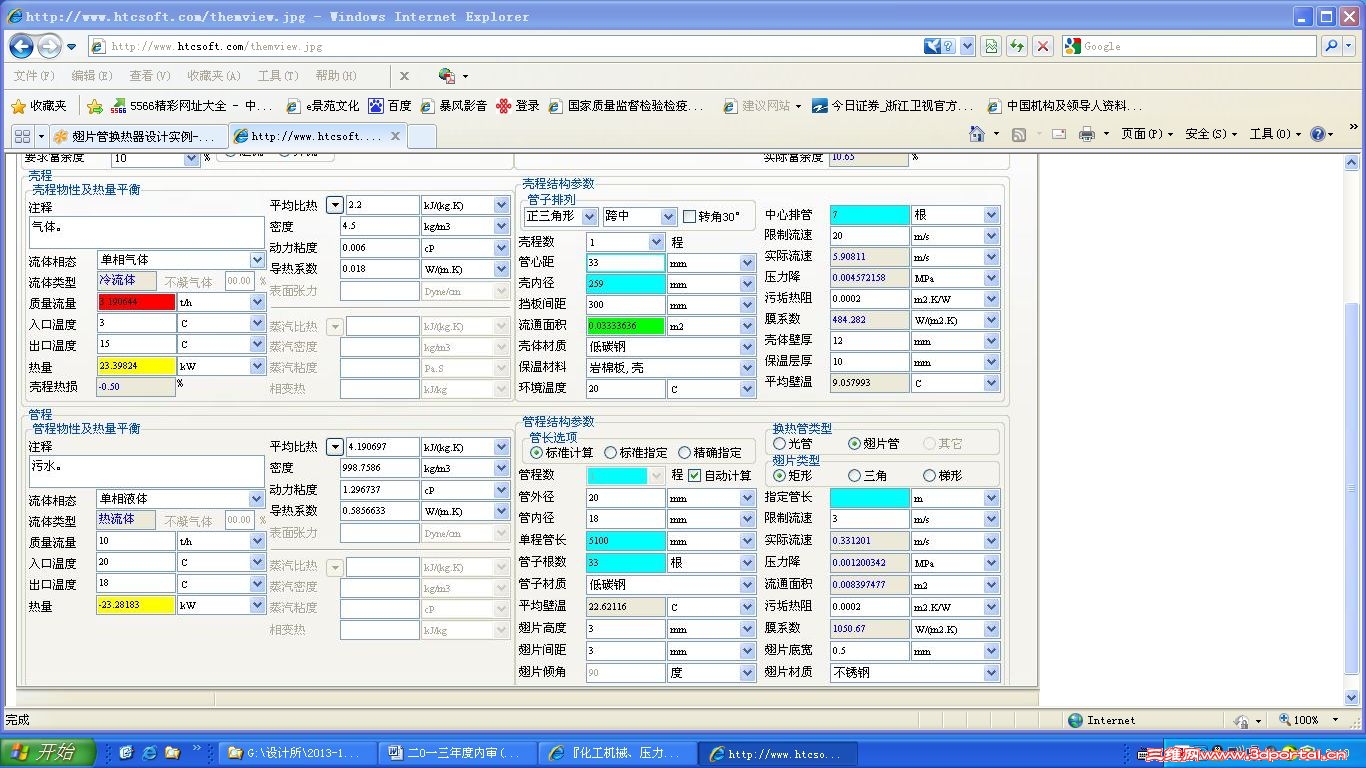
Task: Click the blue Help question mark icon
Action: pos(1317,134)
